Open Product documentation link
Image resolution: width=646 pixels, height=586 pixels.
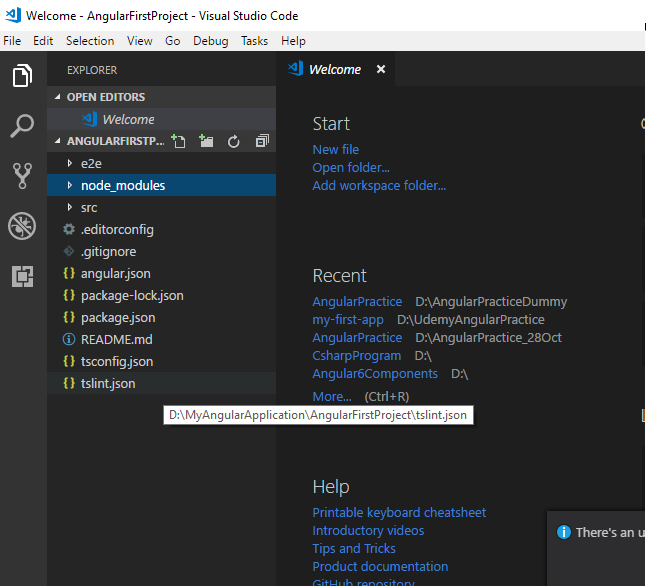[380, 566]
